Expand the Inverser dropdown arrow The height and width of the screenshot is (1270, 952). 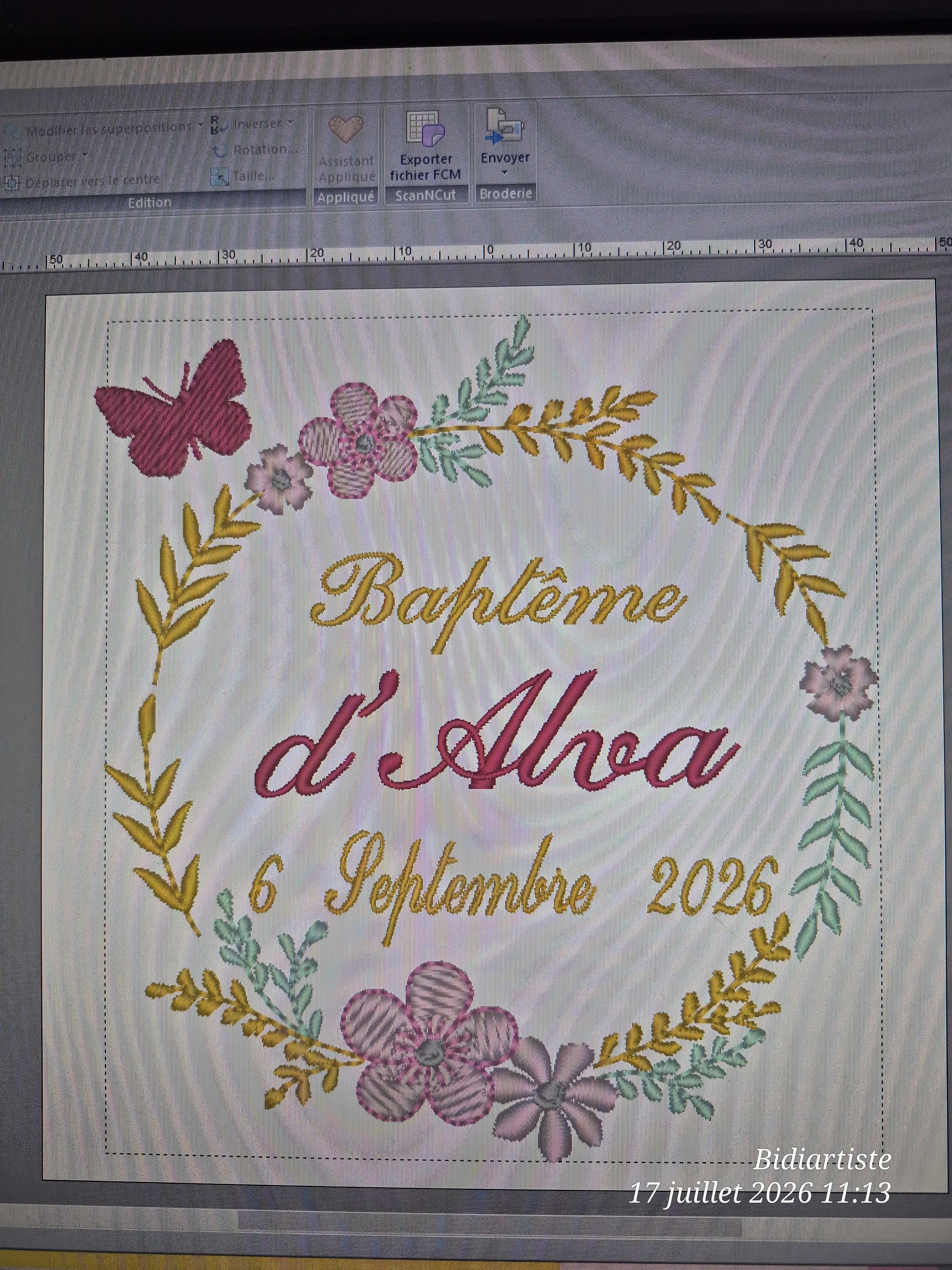[290, 122]
